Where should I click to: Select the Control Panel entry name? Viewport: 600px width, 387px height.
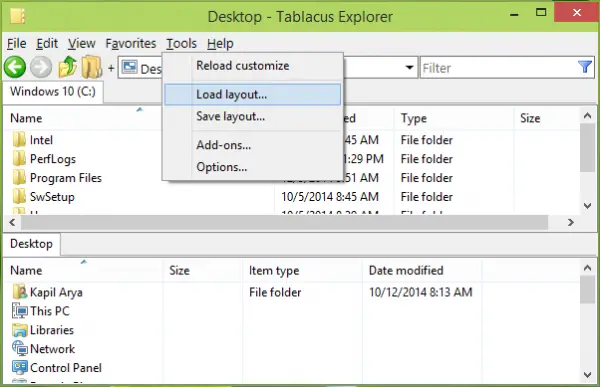coord(66,368)
